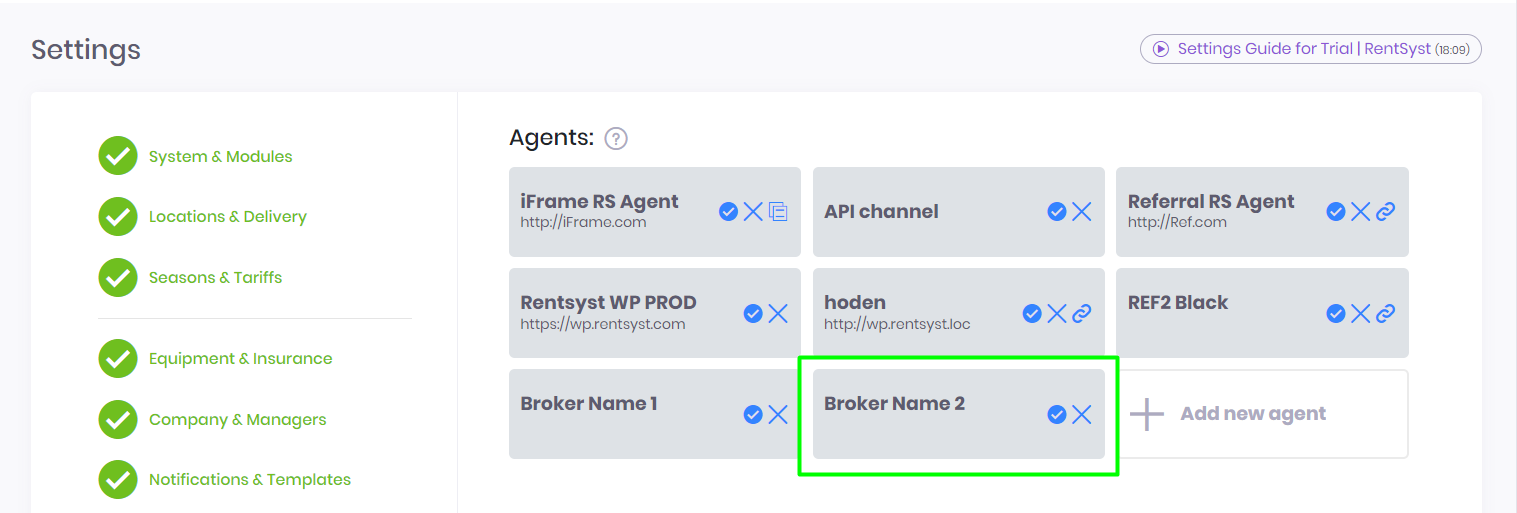Viewport: 1517px width, 513px height.
Task: Open System & Modules settings section
Action: [220, 157]
